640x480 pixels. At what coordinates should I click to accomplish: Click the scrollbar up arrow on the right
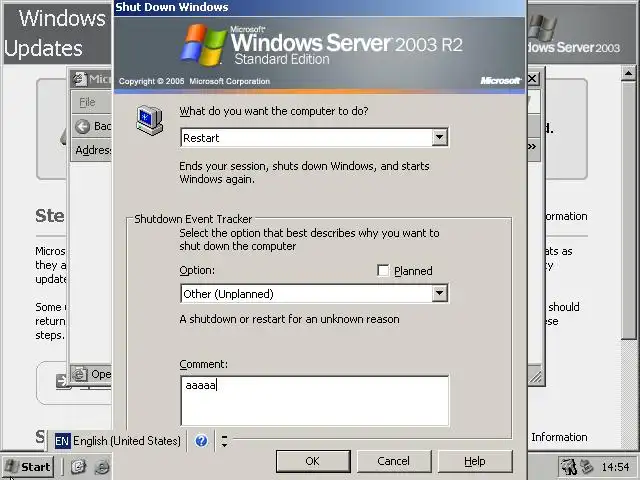click(x=629, y=73)
